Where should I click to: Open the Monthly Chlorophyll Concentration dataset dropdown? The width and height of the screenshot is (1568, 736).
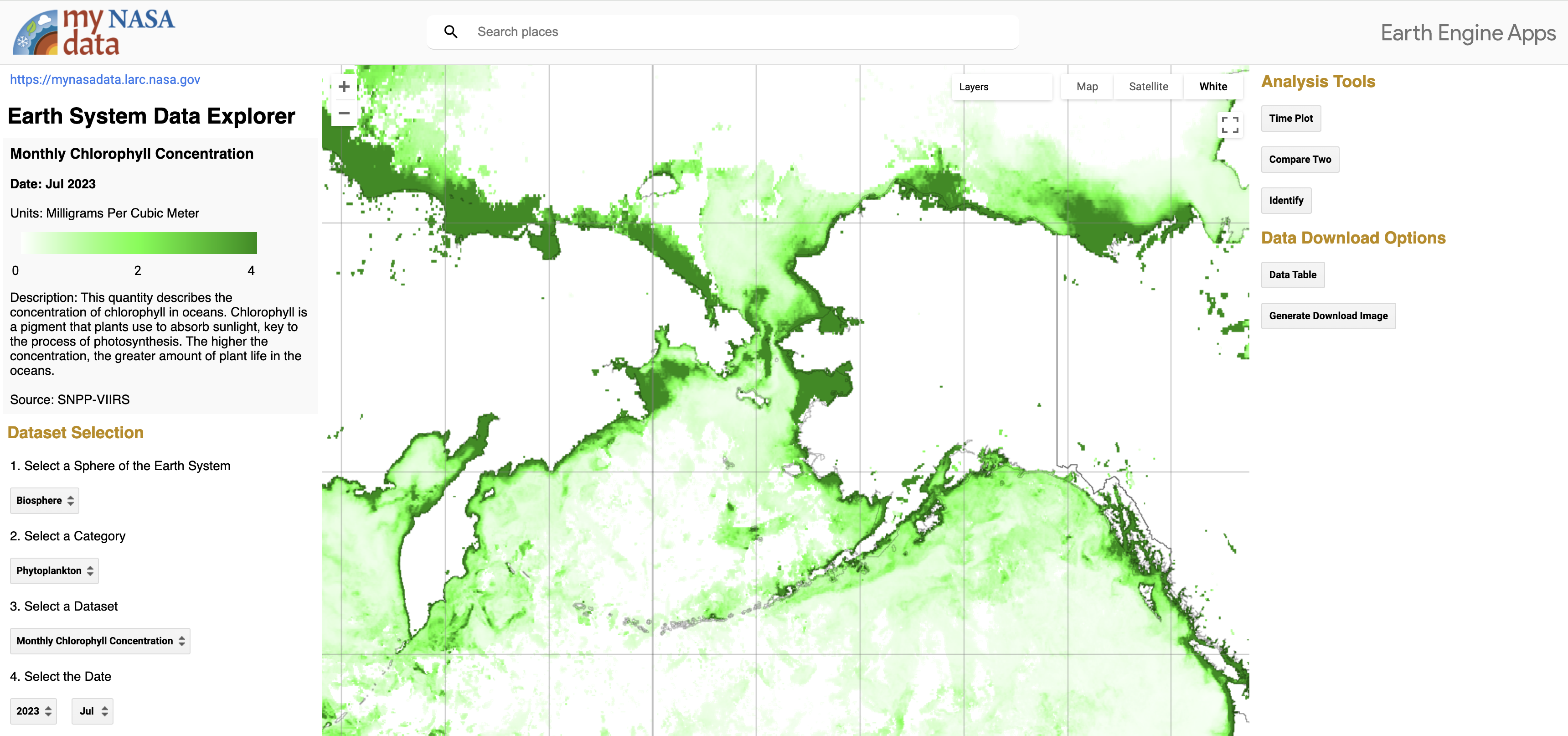click(x=99, y=640)
